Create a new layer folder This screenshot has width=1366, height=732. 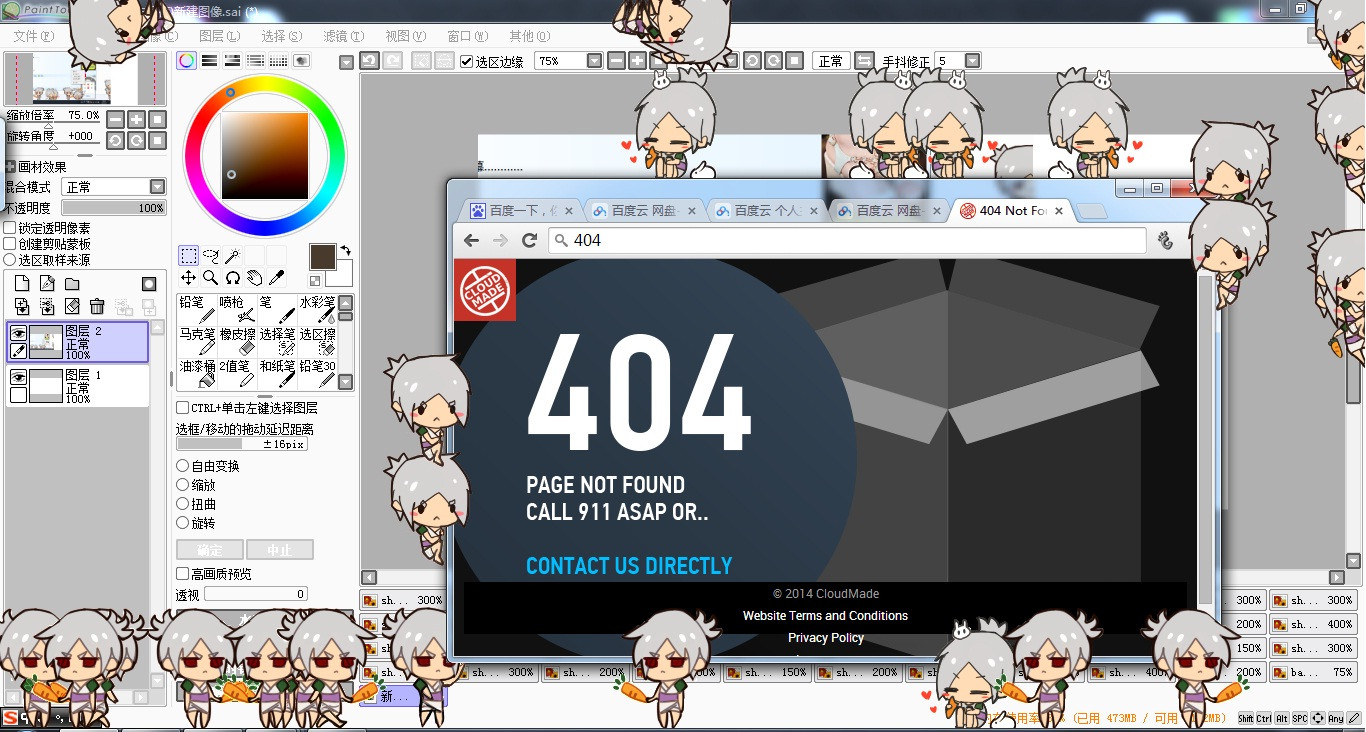click(72, 284)
